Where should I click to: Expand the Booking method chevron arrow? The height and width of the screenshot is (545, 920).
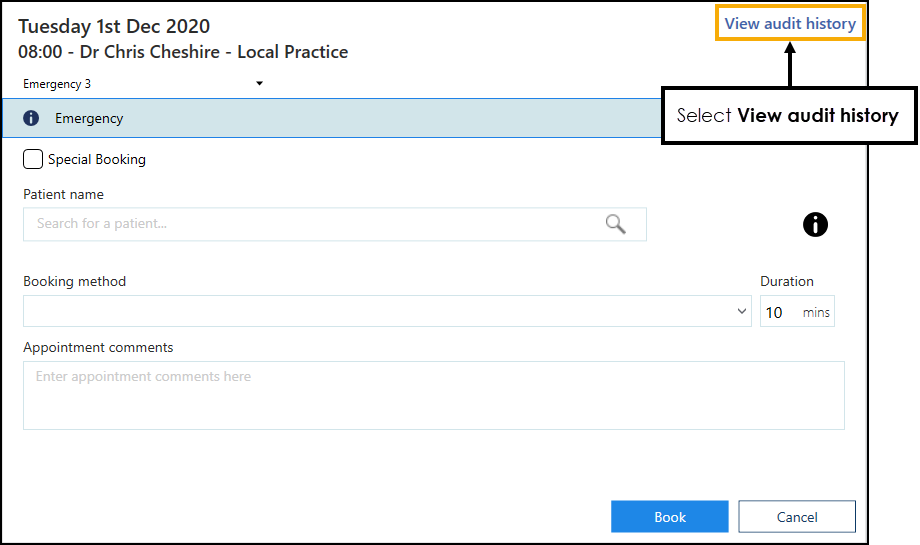[742, 312]
